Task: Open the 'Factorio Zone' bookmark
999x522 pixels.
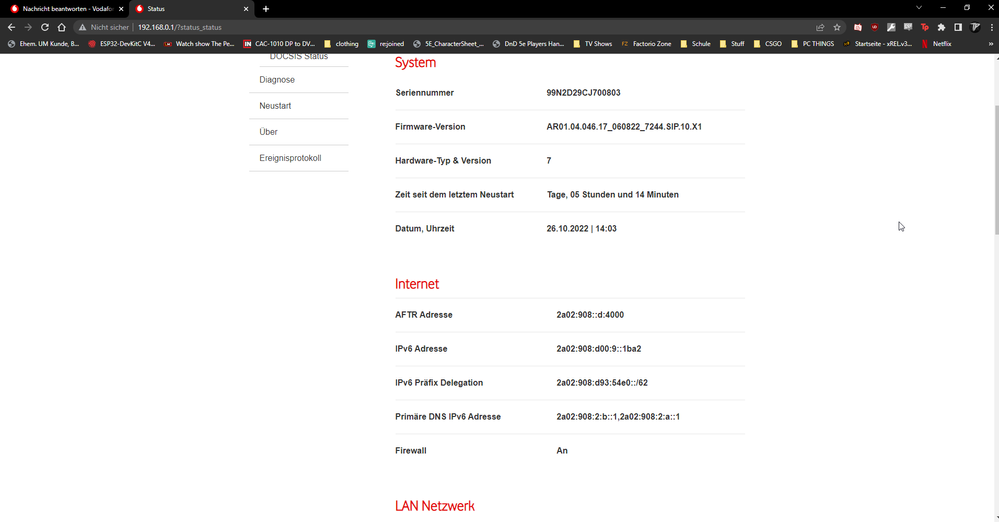Action: pos(645,44)
